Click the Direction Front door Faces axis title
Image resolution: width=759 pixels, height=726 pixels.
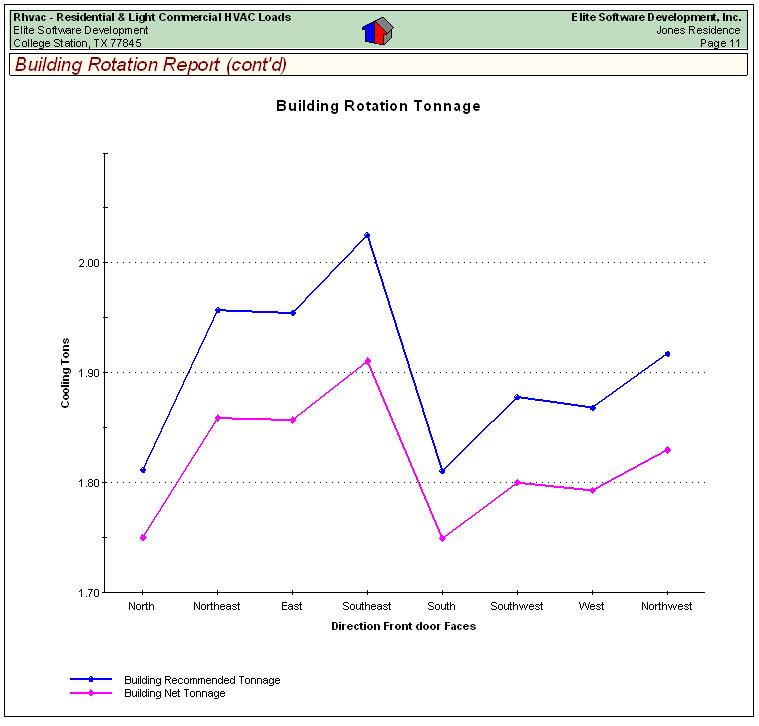click(403, 627)
